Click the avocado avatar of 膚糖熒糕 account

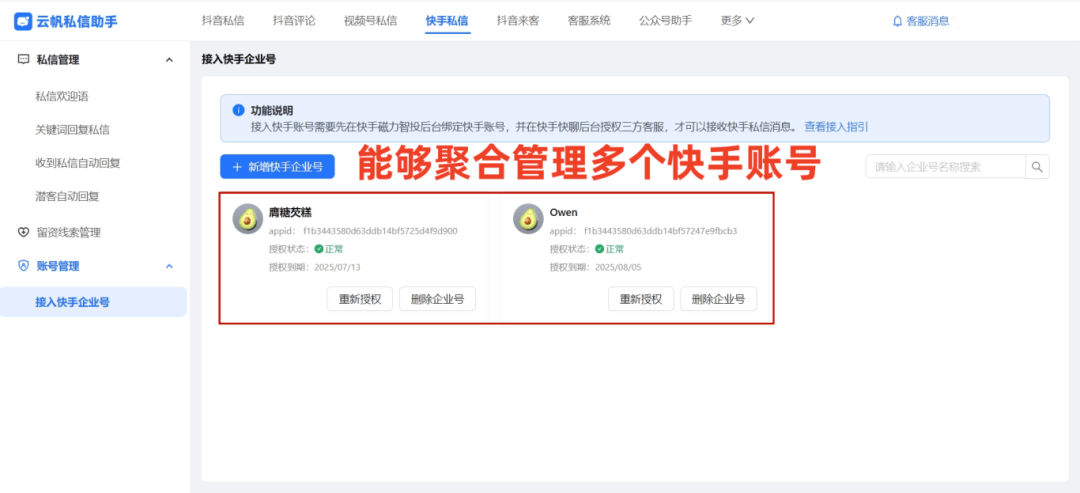247,219
